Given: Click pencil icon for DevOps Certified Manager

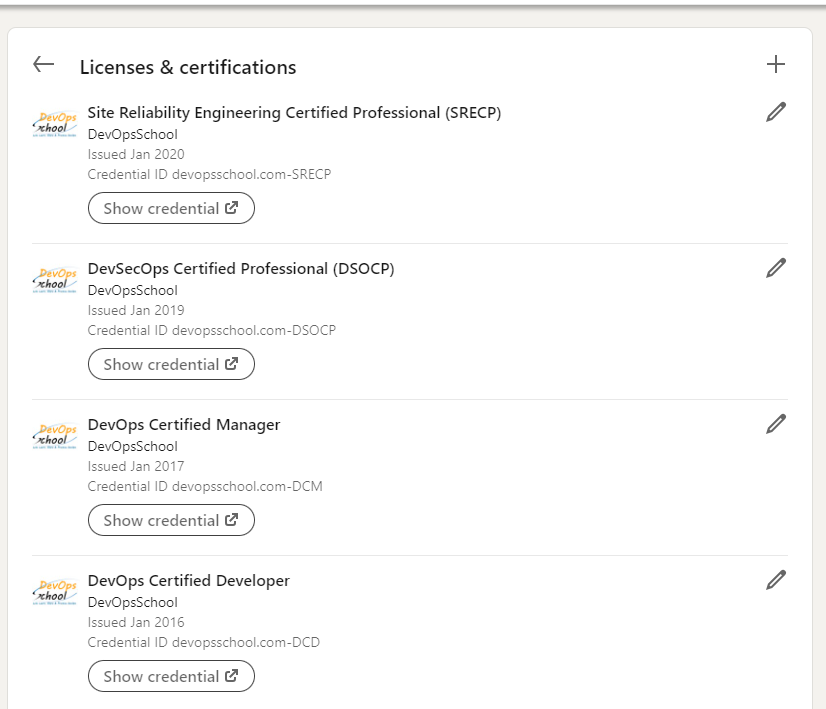Looking at the screenshot, I should (x=776, y=424).
